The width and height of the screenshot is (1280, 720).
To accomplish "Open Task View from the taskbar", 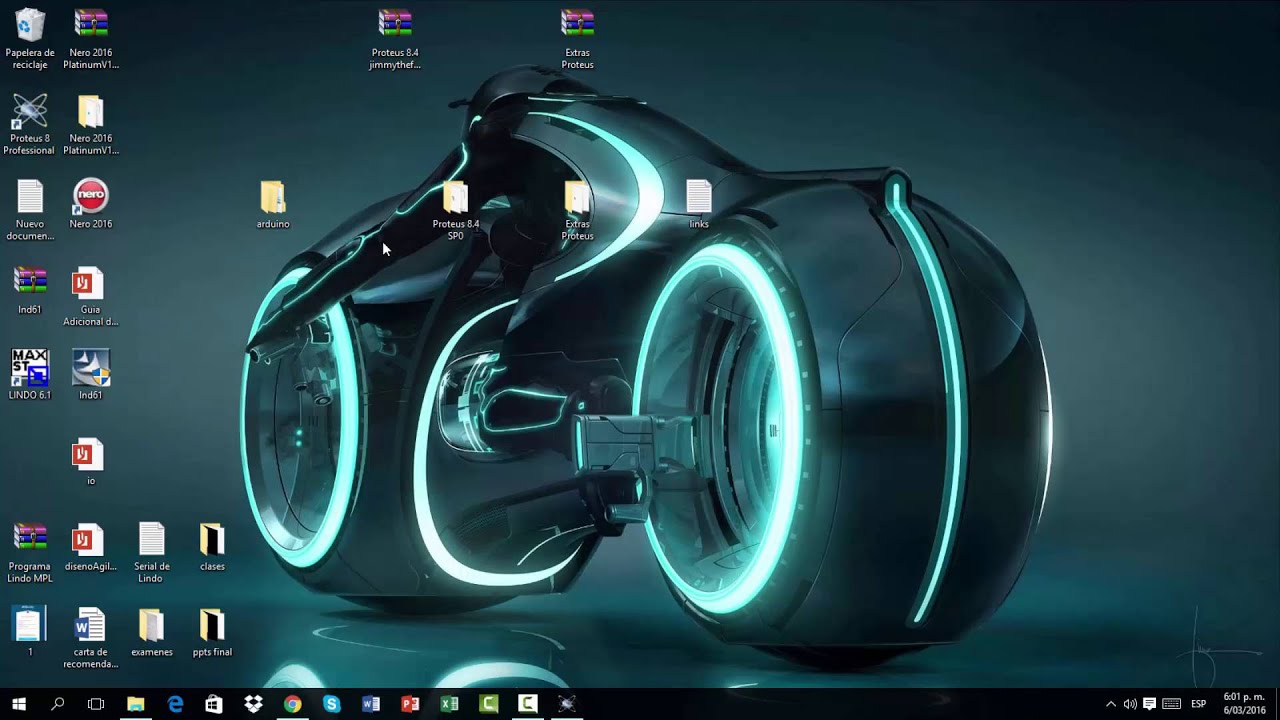I will point(96,704).
